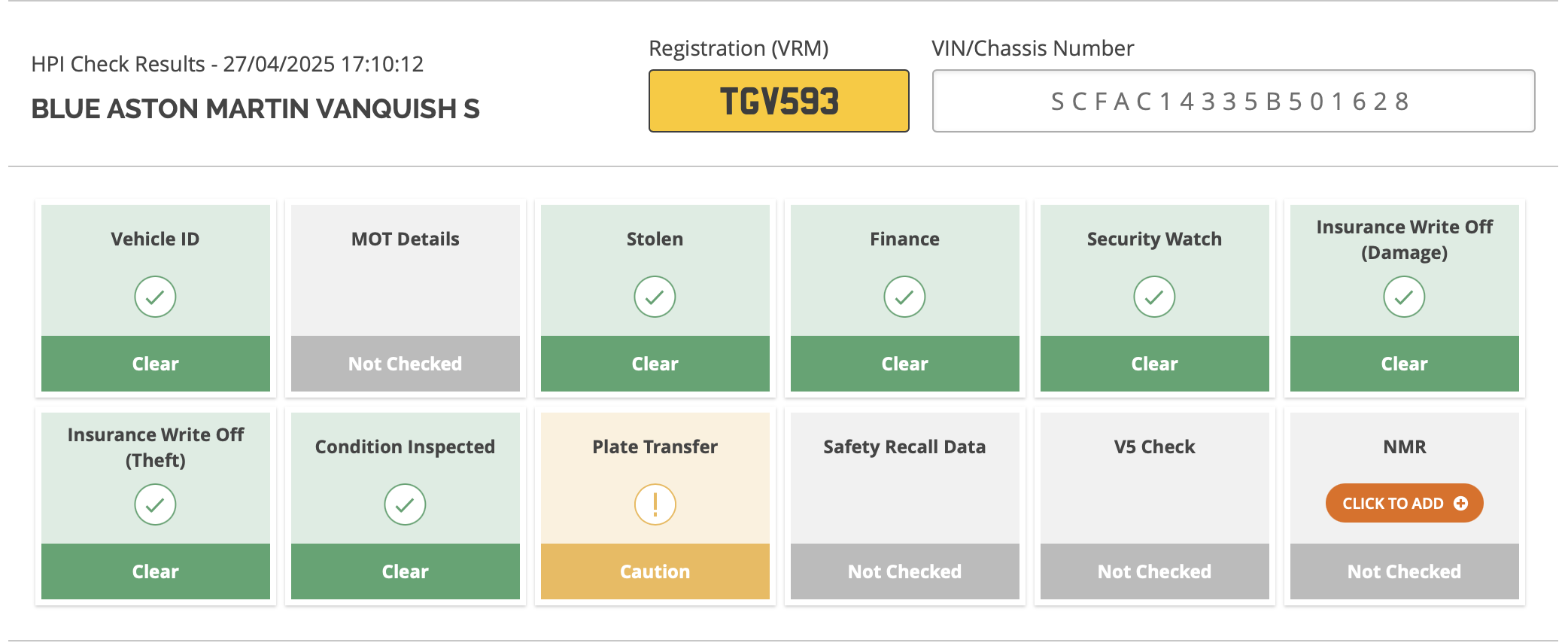Screen dimensions: 1568x643
Task: Open the V5 Check Not Checked bar
Action: (x=1155, y=571)
